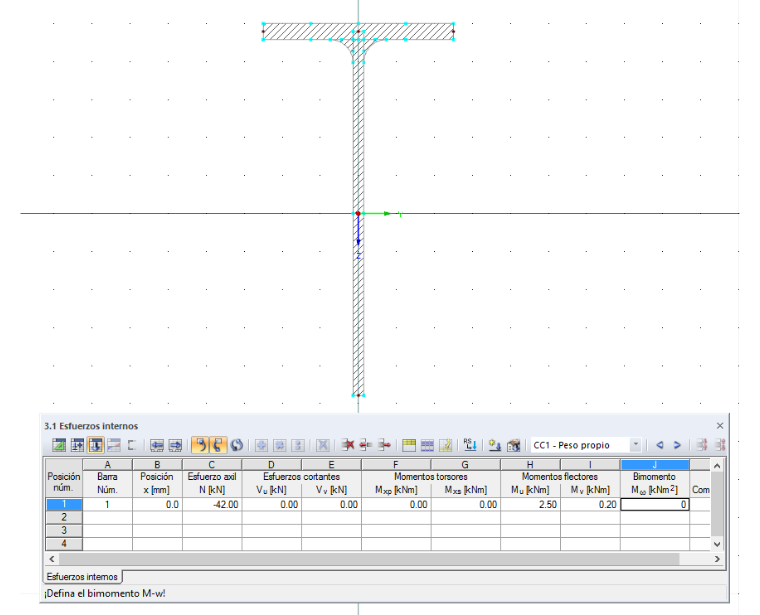Click the Bimomento input cell showing 0
Viewport: 760px width, 615px height.
pyautogui.click(x=654, y=505)
